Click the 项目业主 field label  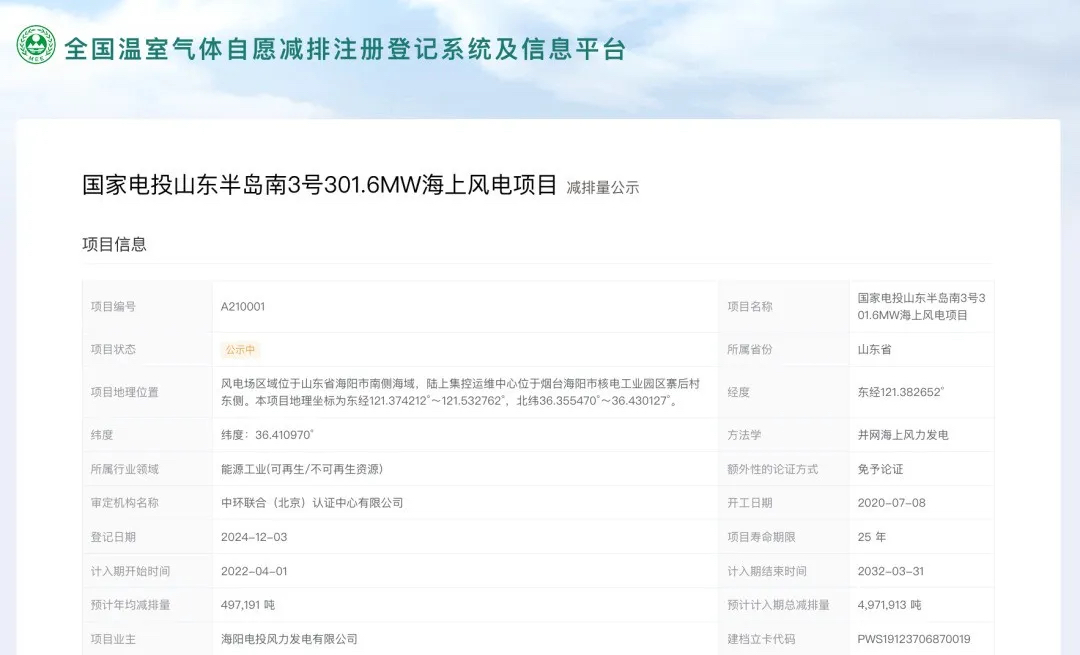[x=113, y=639]
